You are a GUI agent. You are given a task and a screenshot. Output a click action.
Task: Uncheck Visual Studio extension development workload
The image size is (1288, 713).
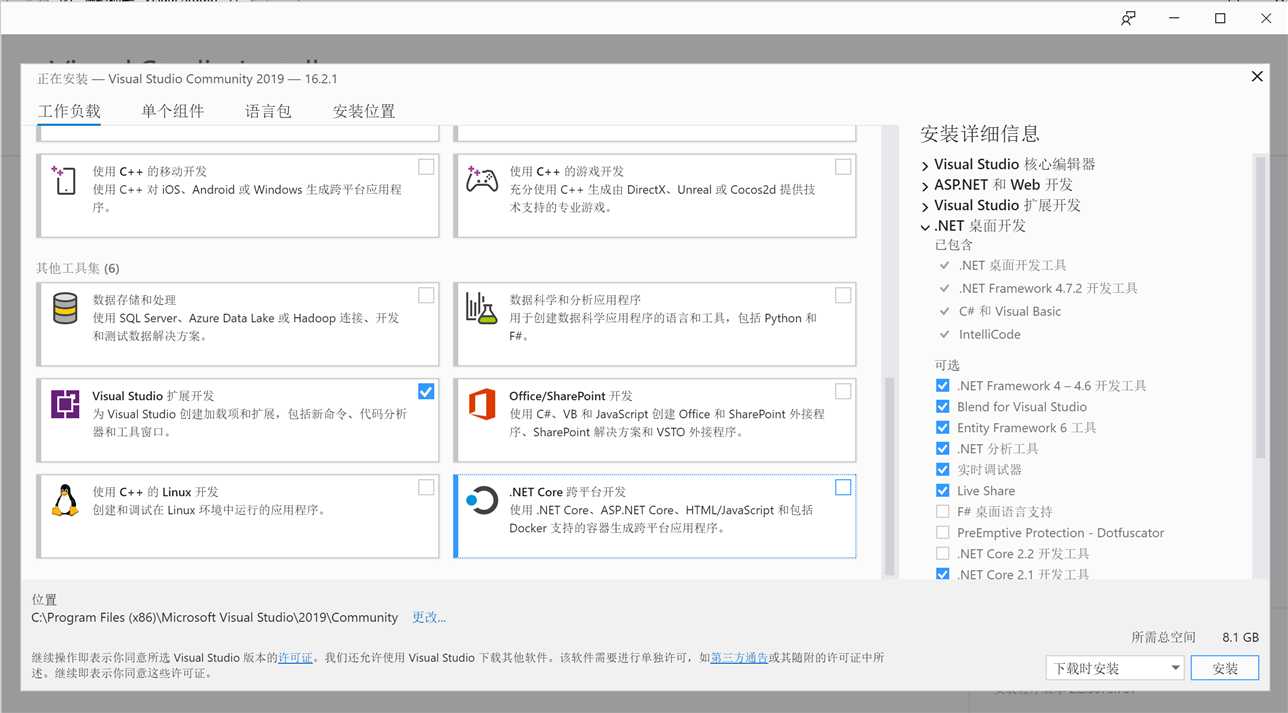(426, 391)
